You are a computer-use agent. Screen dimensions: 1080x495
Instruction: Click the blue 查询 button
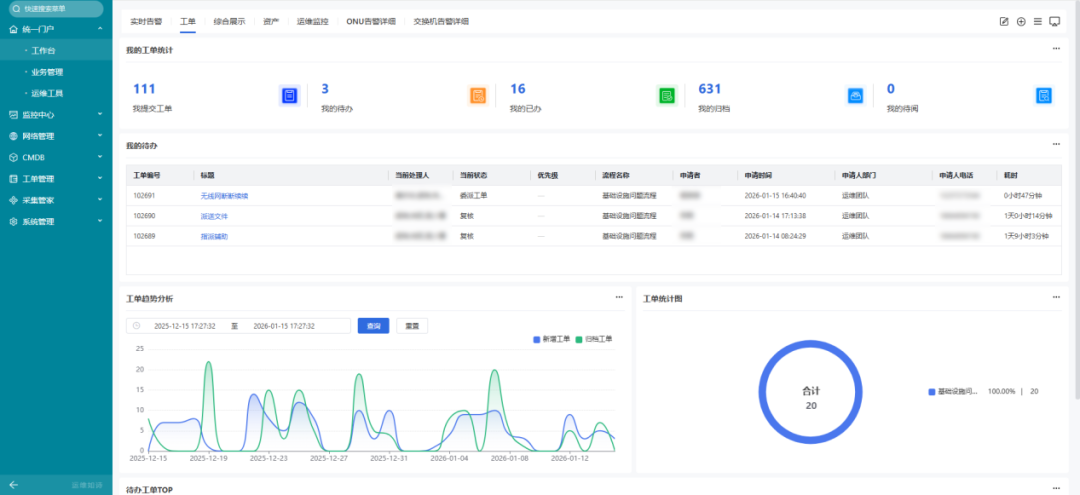(373, 326)
